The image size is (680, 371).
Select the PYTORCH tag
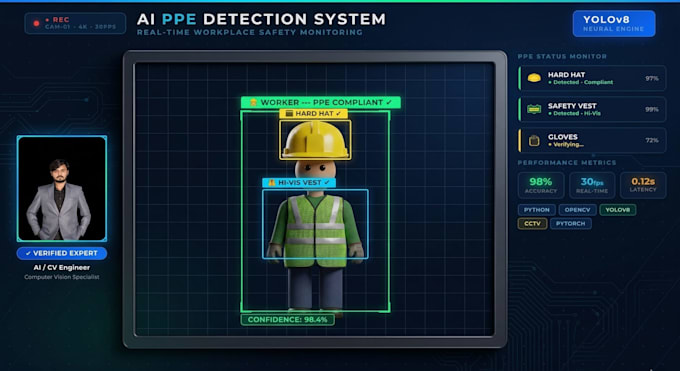[570, 224]
